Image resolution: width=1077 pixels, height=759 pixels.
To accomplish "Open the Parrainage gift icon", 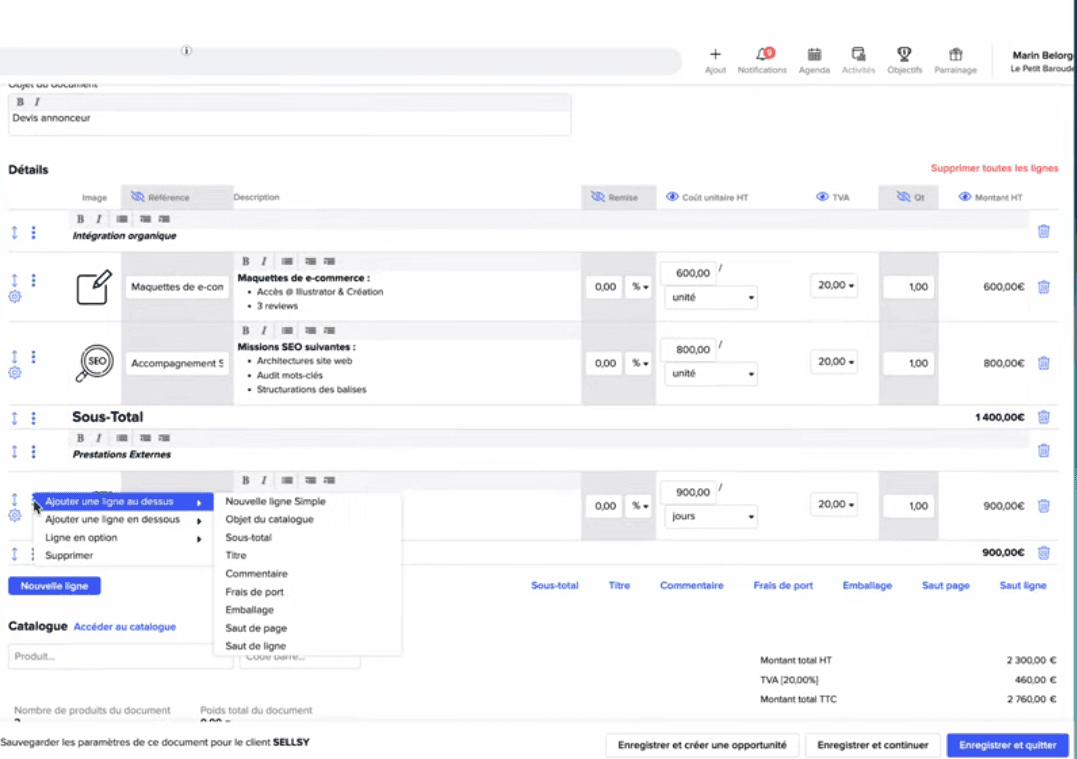I will (955, 54).
